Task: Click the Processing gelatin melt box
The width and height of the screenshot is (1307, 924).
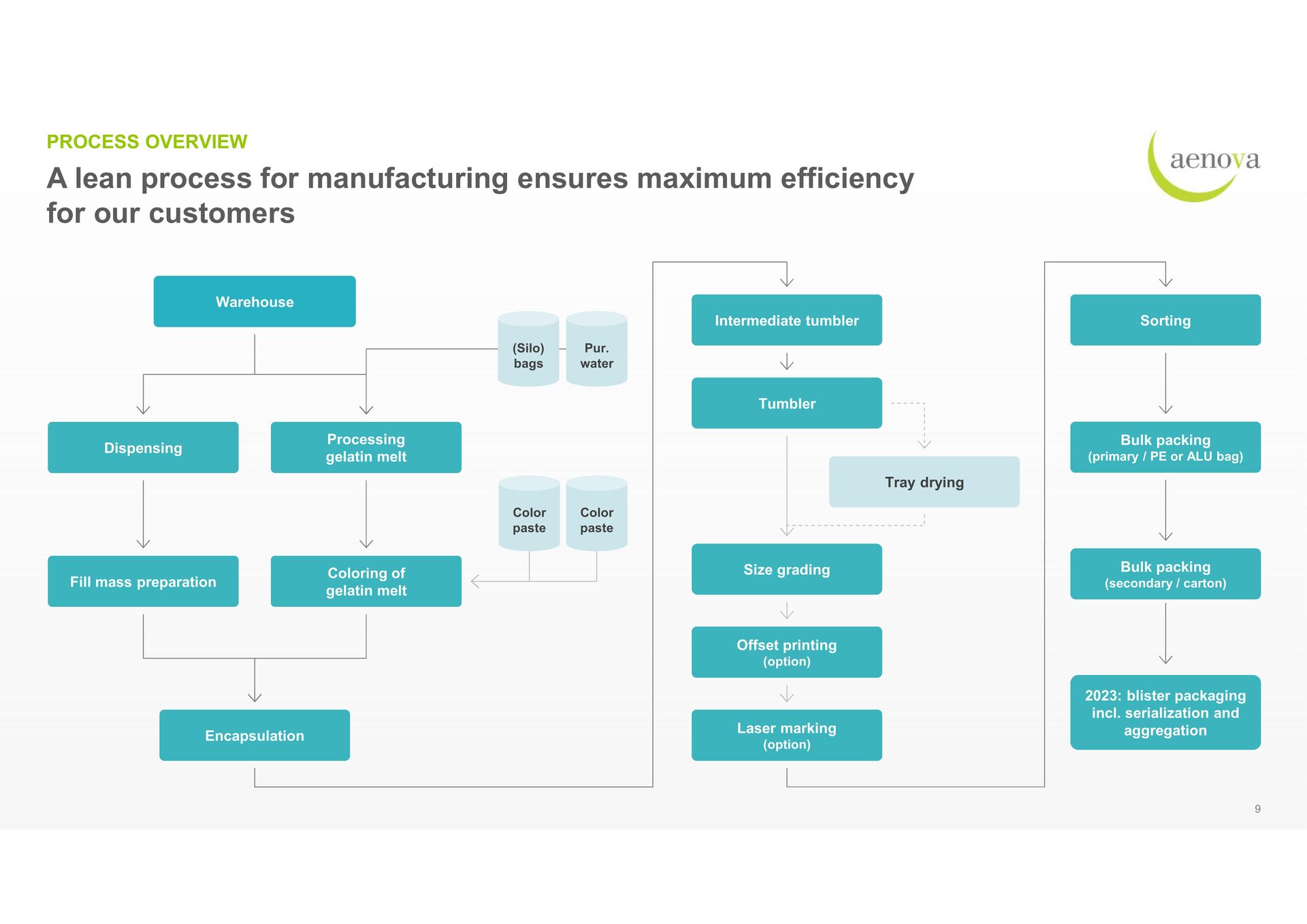Action: pyautogui.click(x=366, y=448)
